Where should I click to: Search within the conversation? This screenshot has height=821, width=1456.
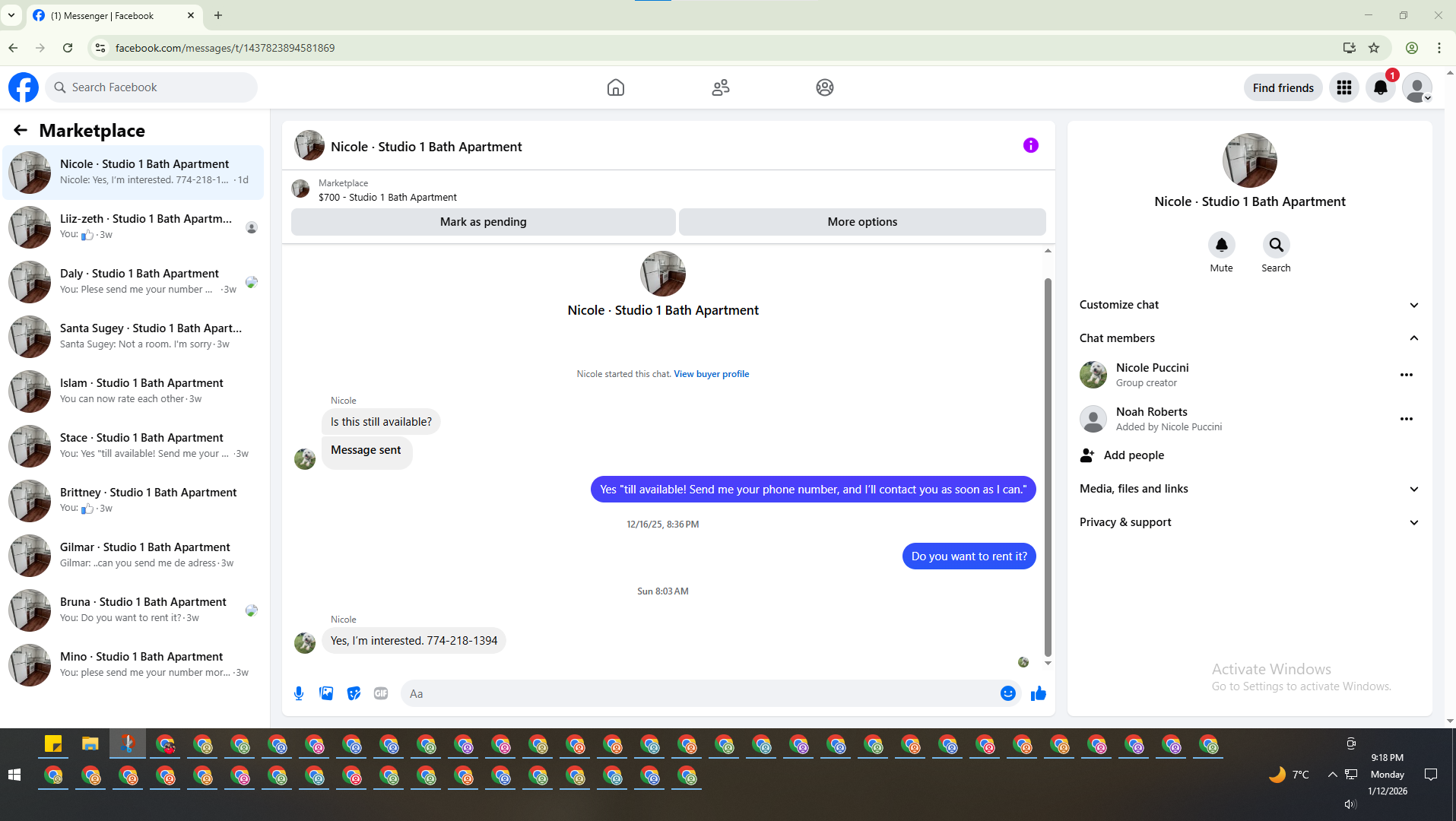(x=1277, y=246)
